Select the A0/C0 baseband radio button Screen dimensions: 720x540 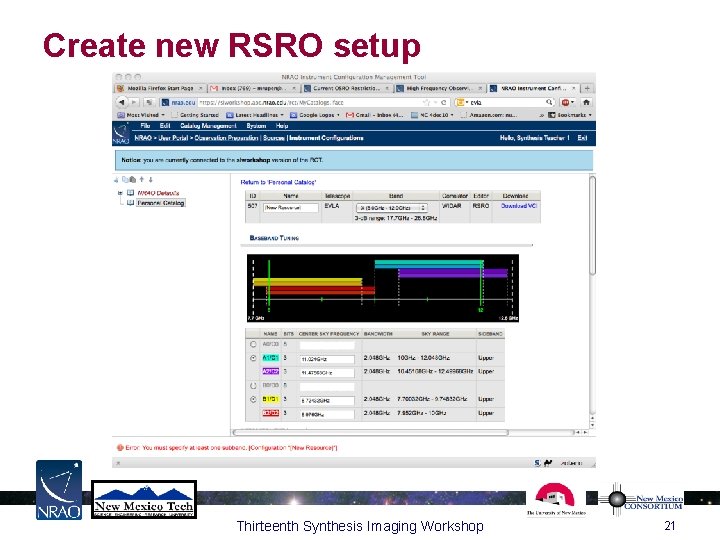[x=253, y=344]
